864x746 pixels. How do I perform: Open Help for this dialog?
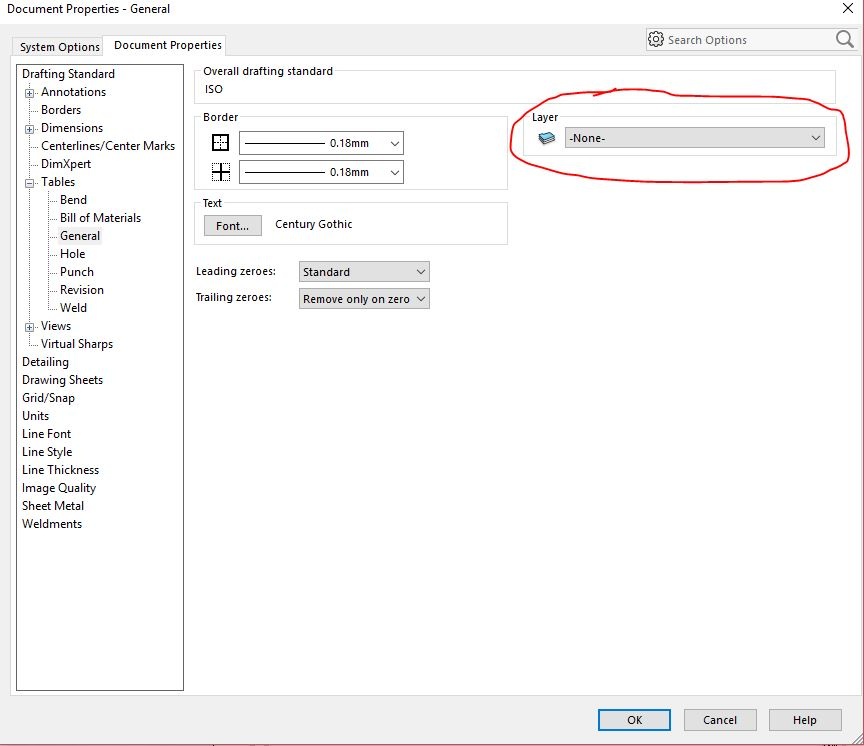pyautogui.click(x=804, y=720)
